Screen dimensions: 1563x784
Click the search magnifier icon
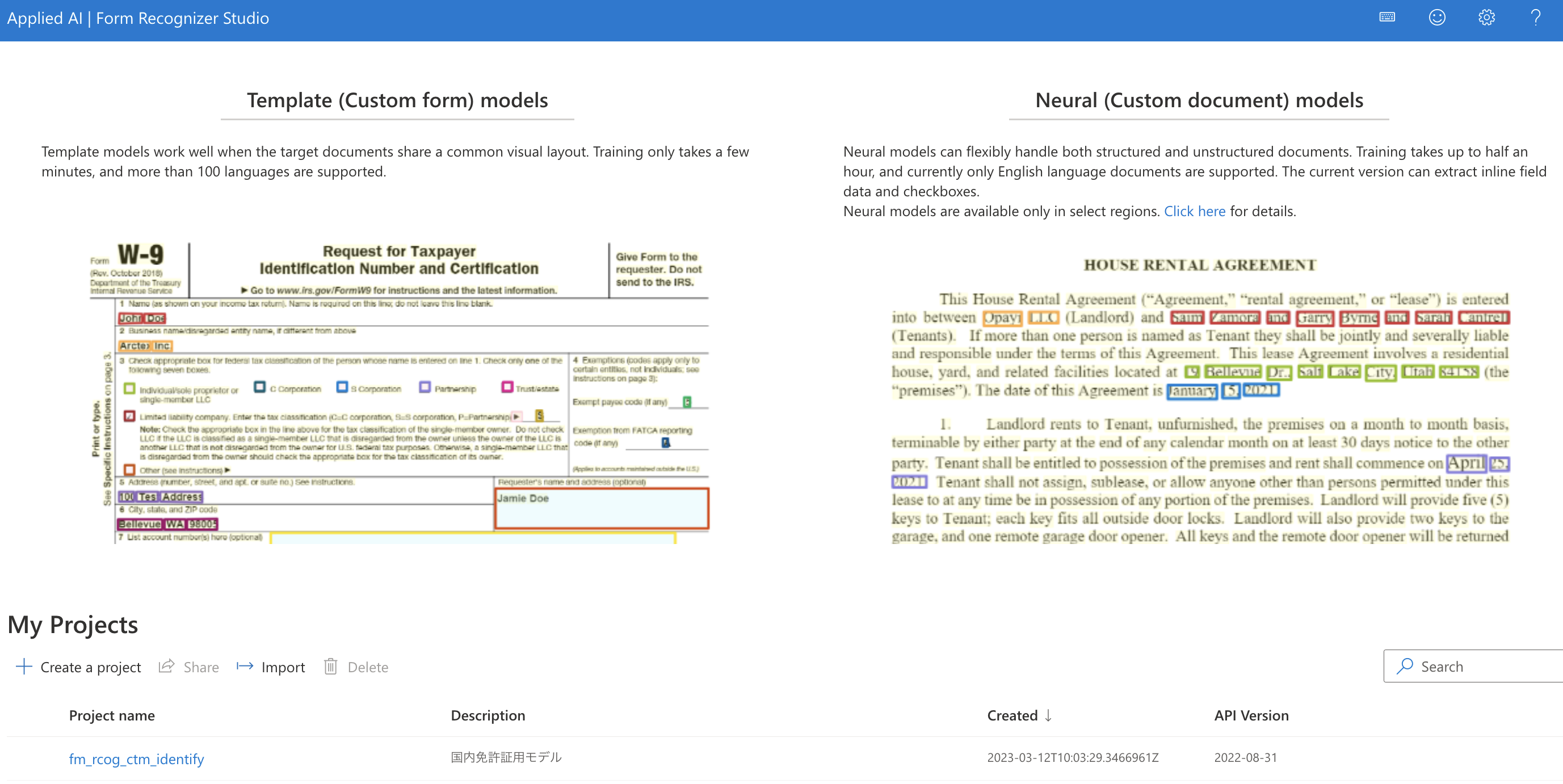click(1404, 666)
